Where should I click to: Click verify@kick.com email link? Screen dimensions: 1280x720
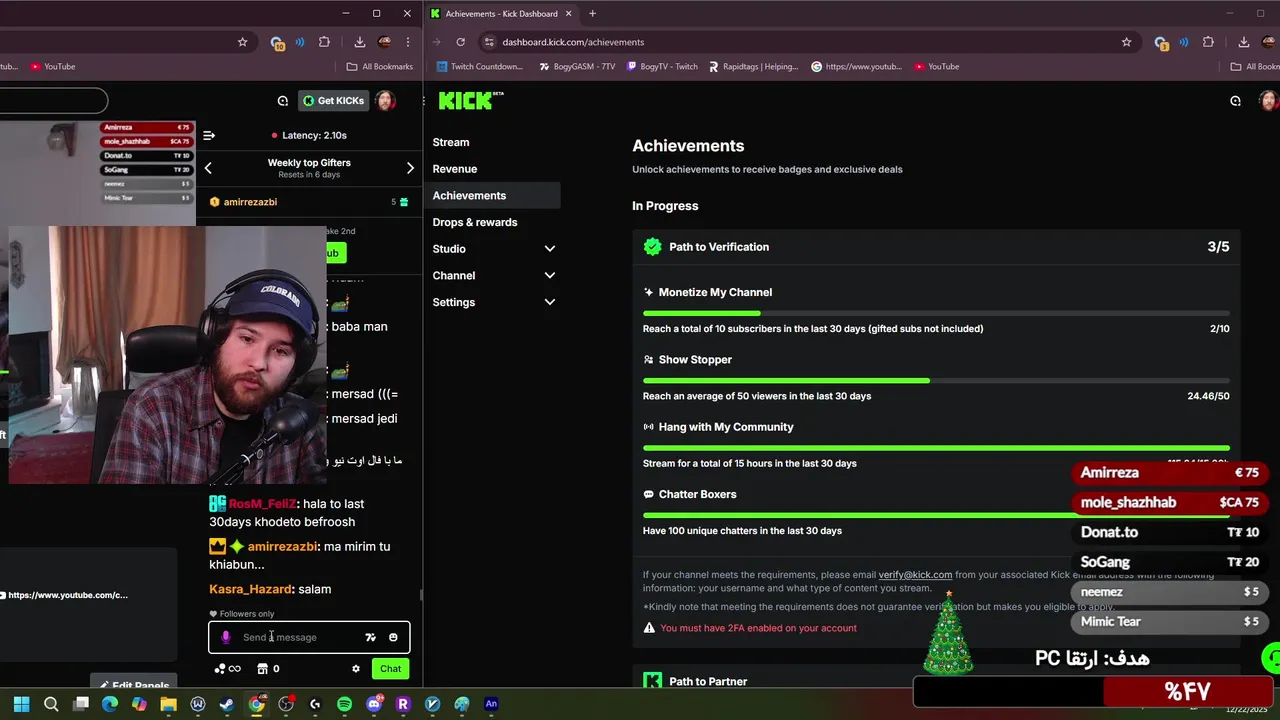[915, 575]
